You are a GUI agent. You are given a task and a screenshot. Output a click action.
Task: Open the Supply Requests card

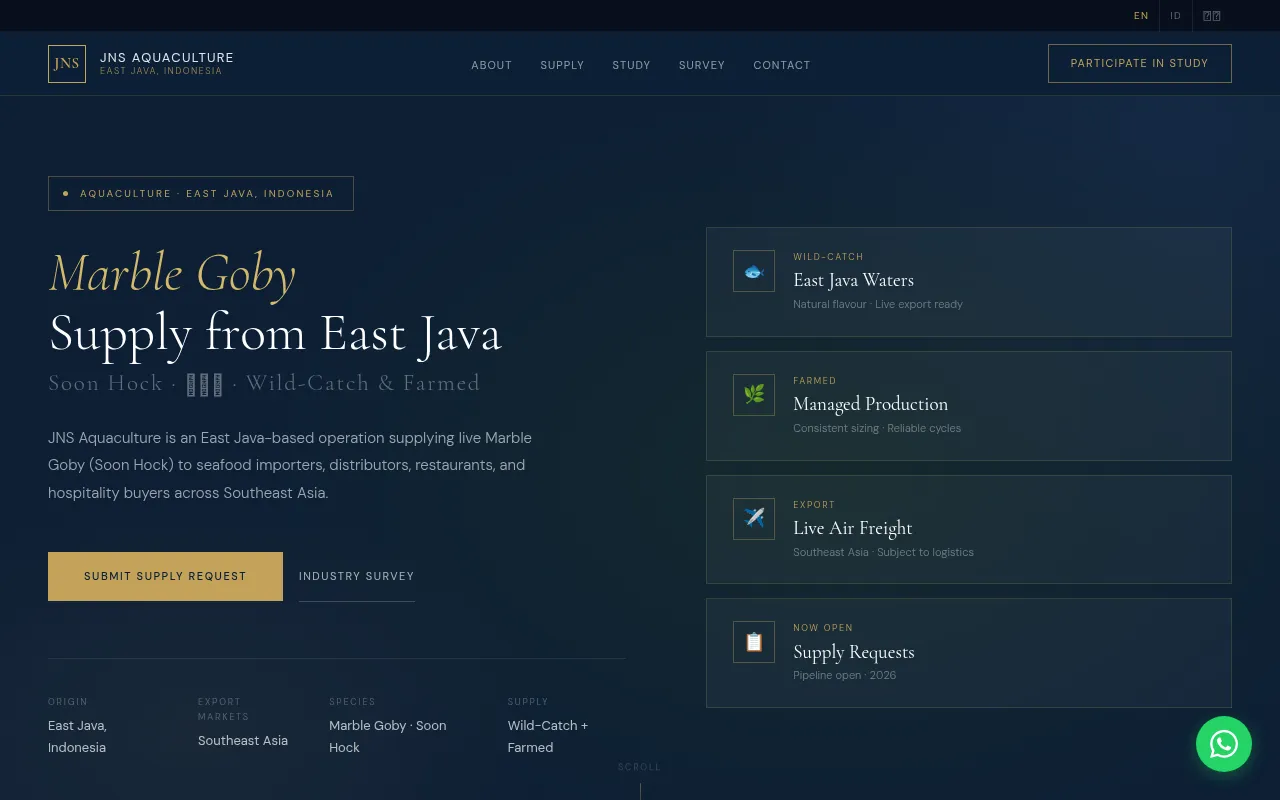[x=969, y=653]
